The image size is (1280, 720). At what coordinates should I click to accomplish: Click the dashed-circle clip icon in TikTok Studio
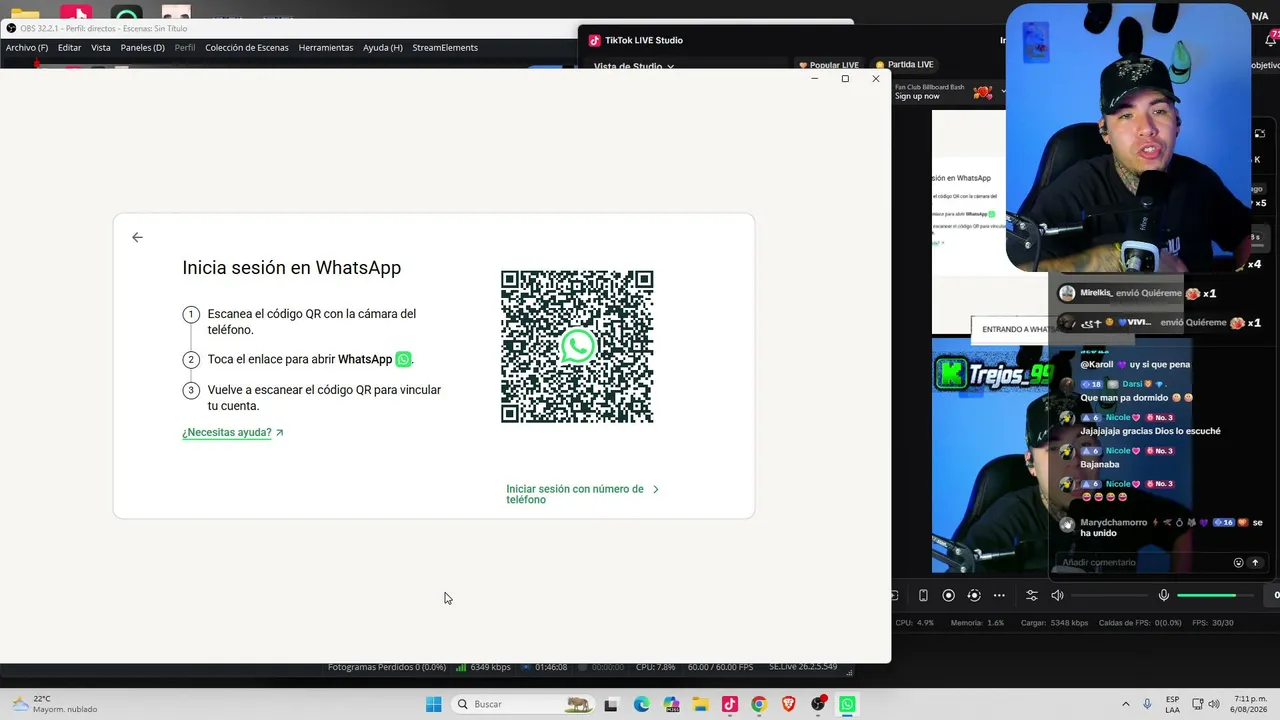pyautogui.click(x=974, y=596)
